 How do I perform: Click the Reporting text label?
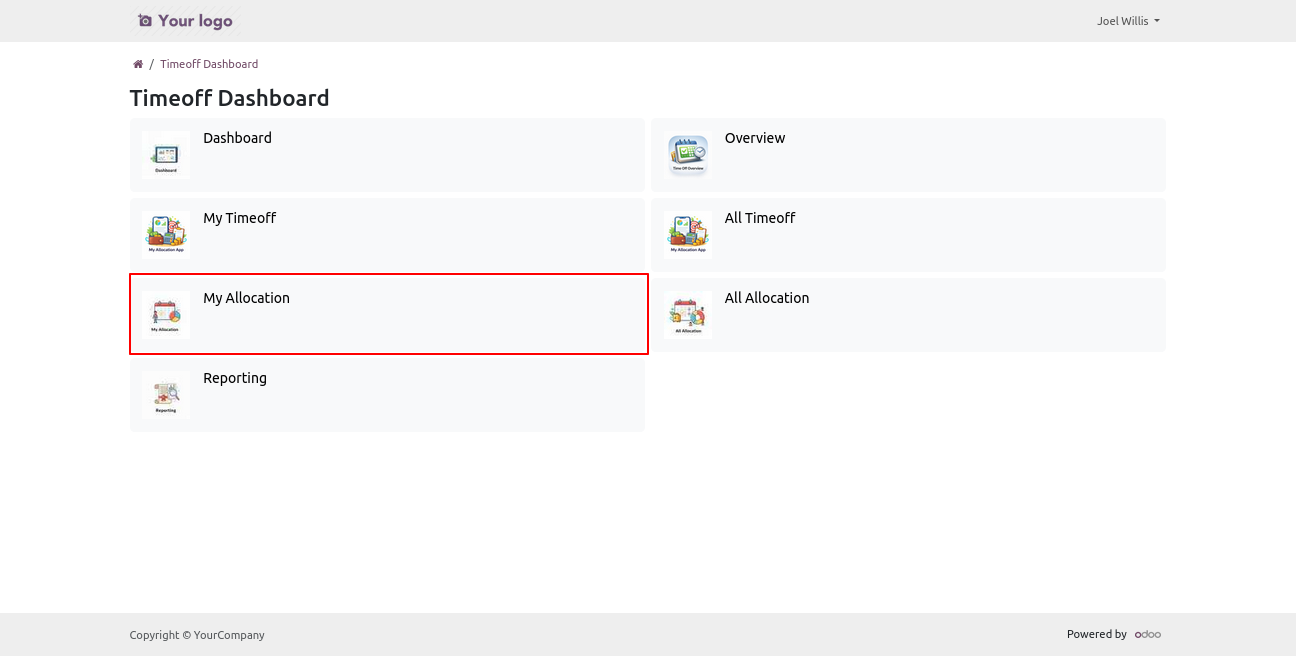(235, 378)
